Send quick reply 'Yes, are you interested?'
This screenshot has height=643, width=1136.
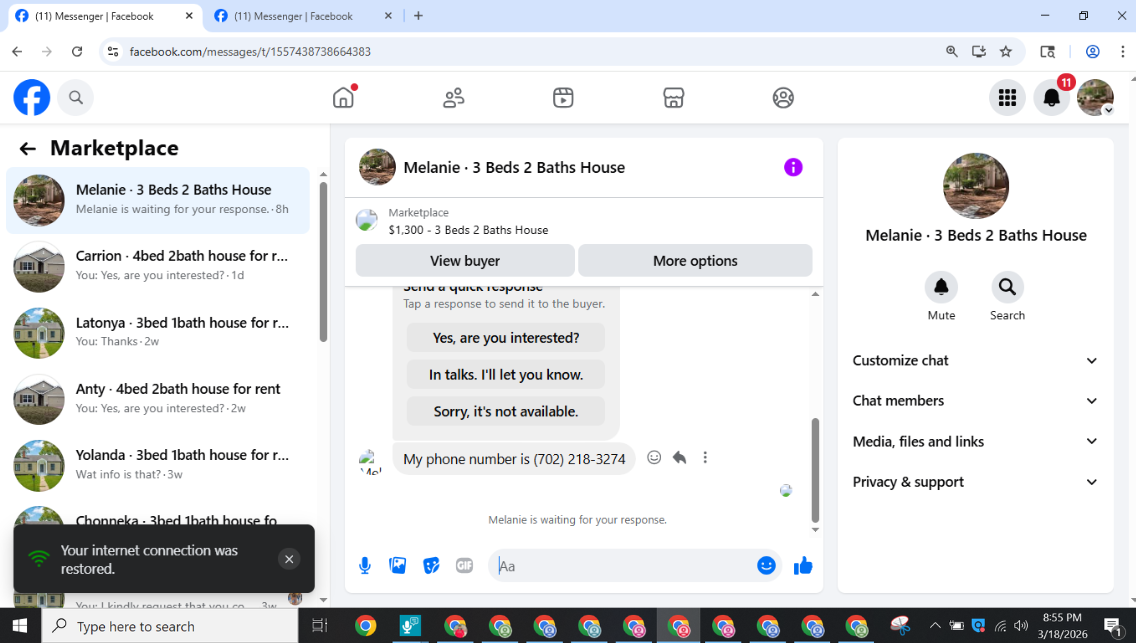tap(506, 338)
